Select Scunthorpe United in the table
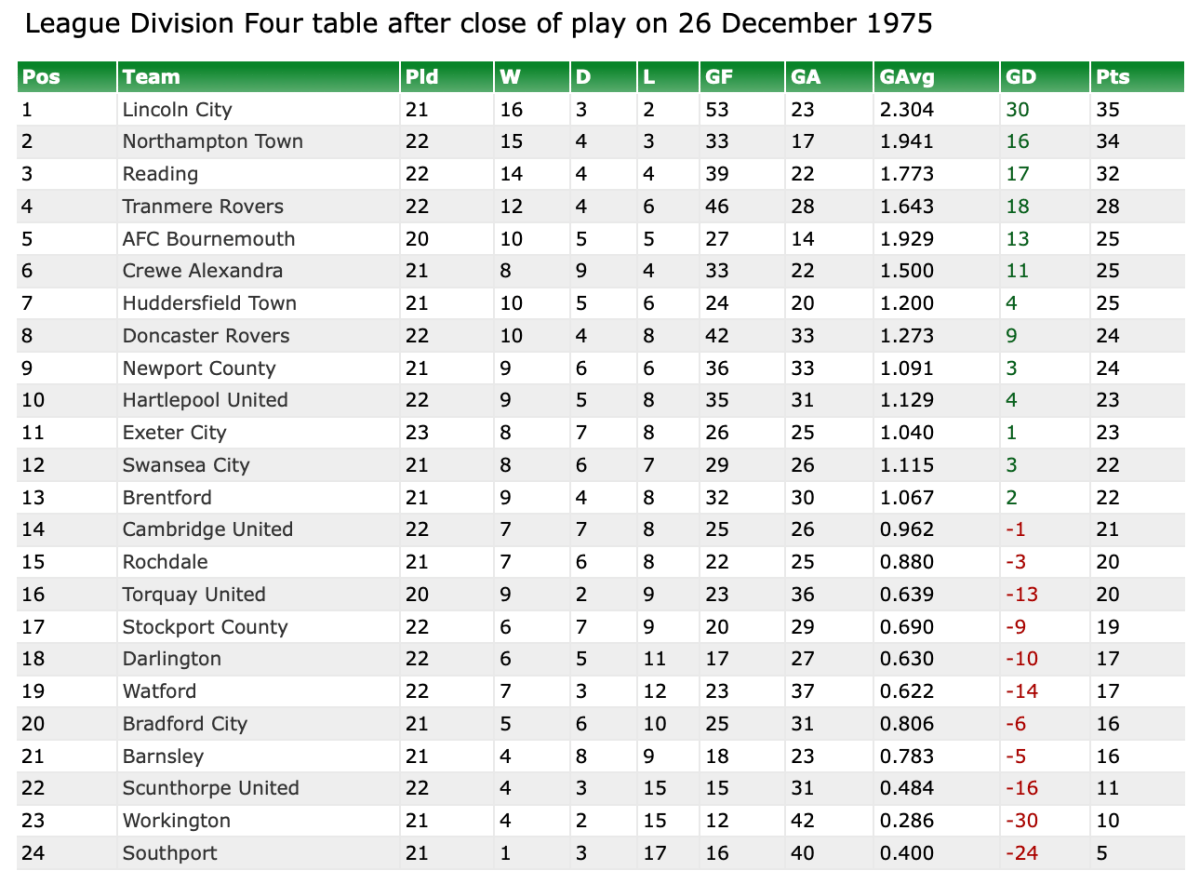This screenshot has width=1200, height=884. (x=210, y=788)
